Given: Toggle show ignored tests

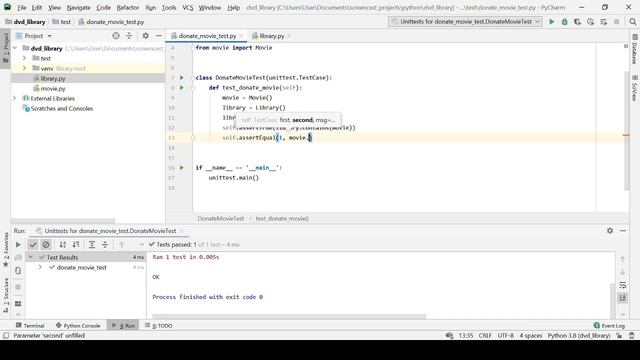Looking at the screenshot, I should (46, 244).
